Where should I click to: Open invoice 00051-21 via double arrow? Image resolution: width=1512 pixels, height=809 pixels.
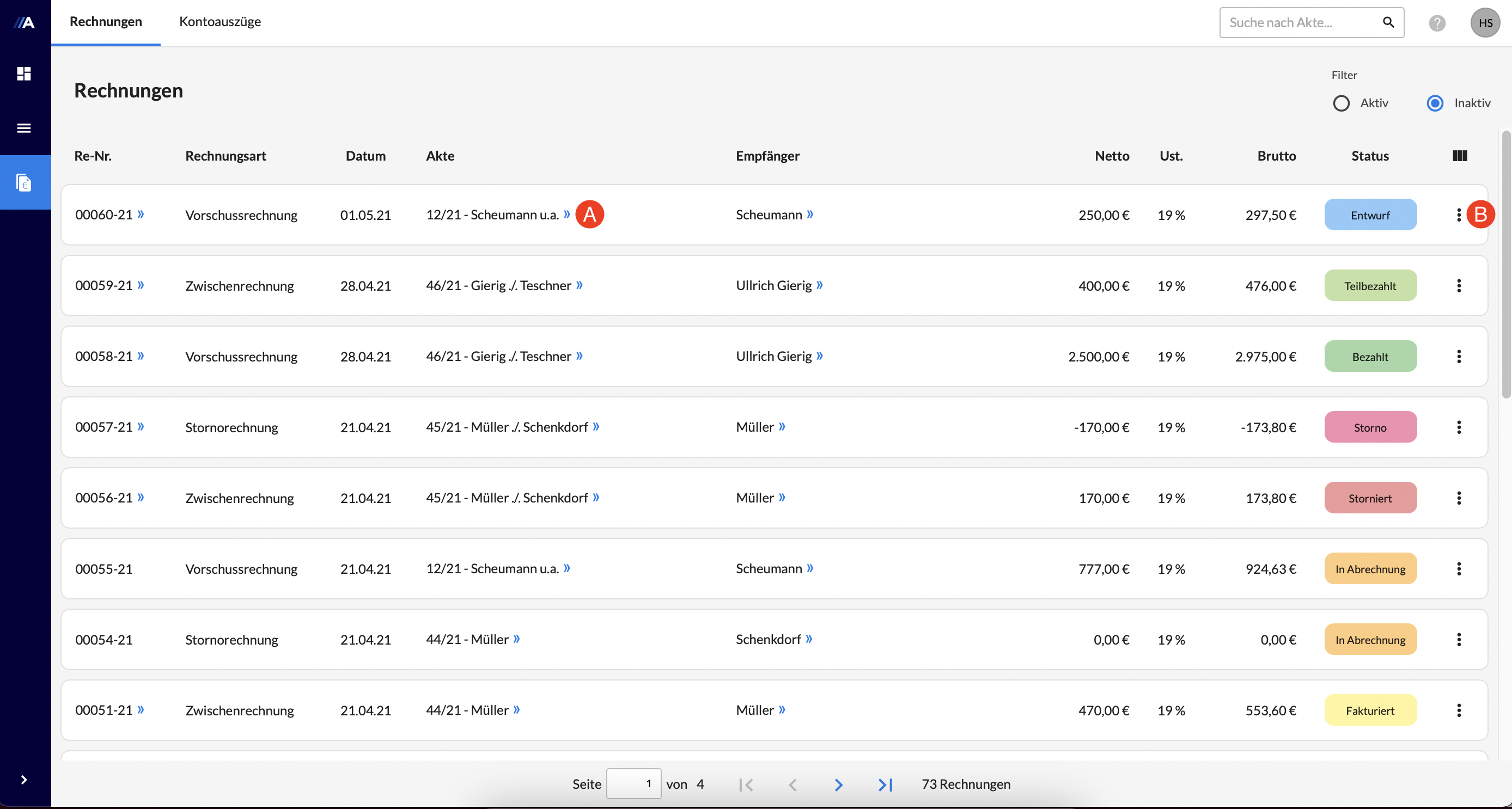141,710
